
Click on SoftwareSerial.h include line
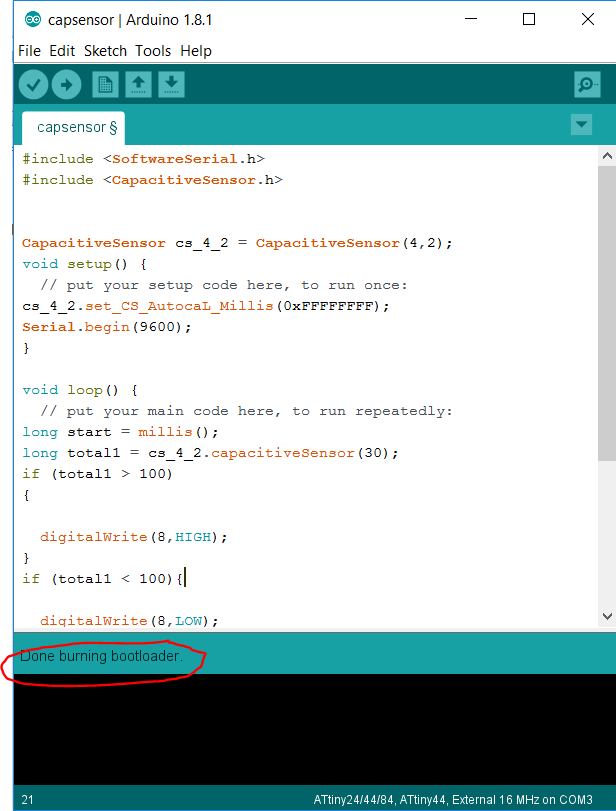[143, 159]
